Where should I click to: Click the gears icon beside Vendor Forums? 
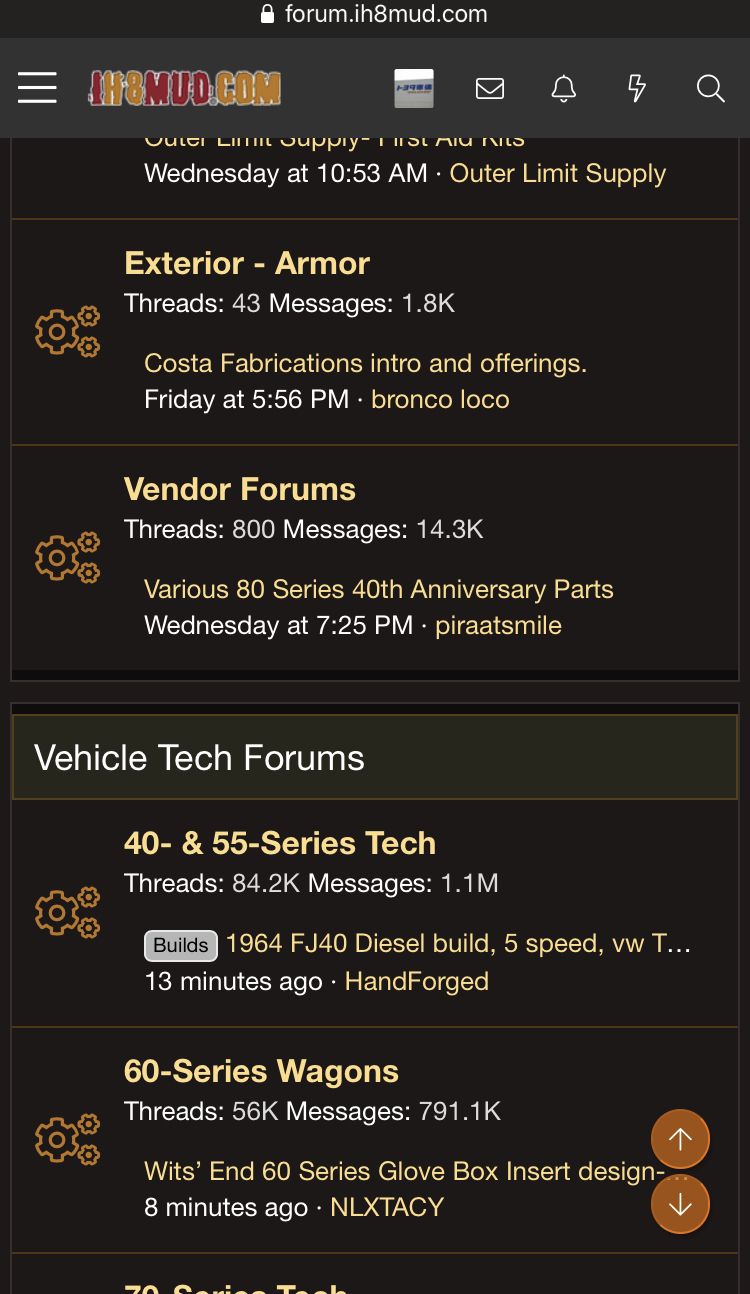pyautogui.click(x=67, y=557)
